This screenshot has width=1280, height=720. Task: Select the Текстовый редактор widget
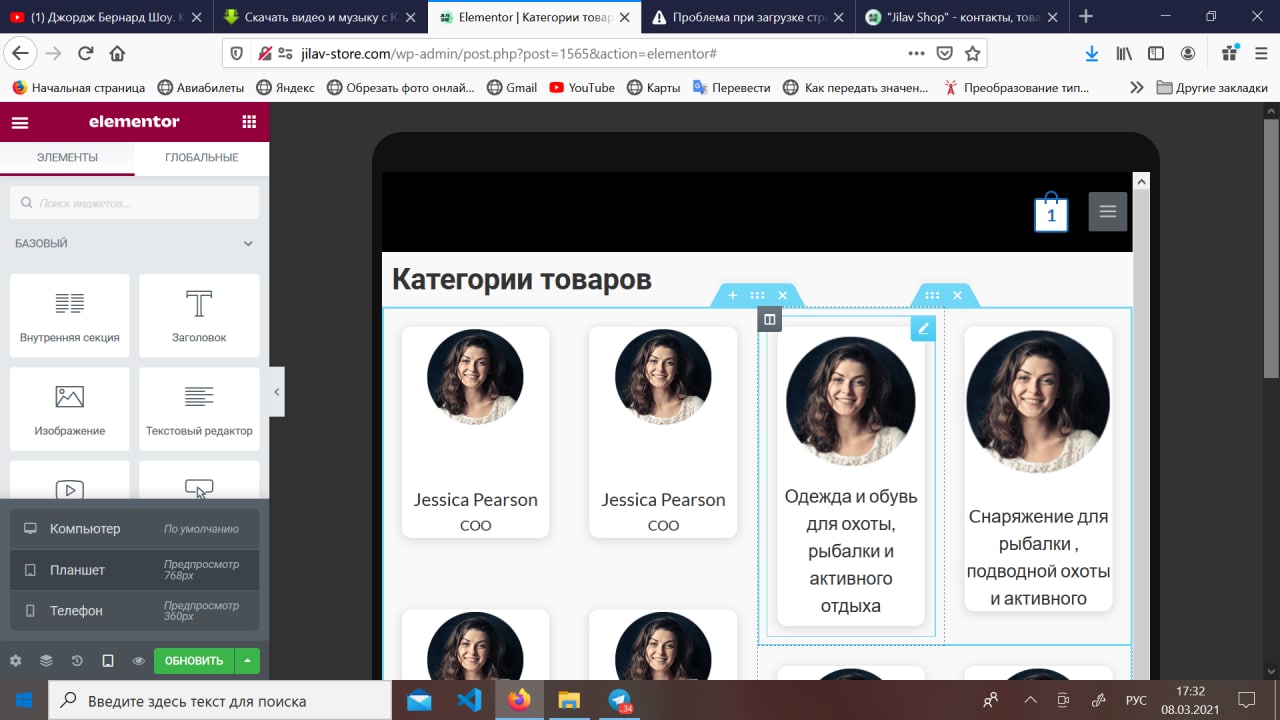click(x=199, y=408)
